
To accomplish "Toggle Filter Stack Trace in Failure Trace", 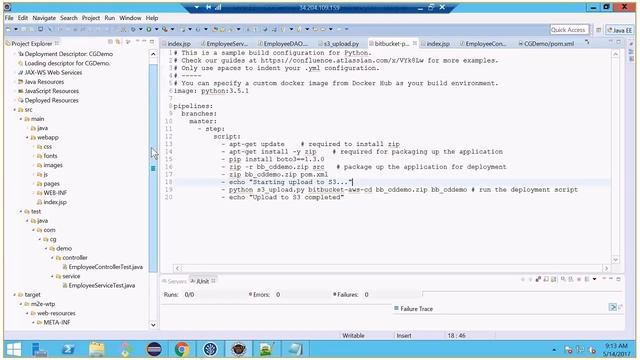I will (613, 307).
